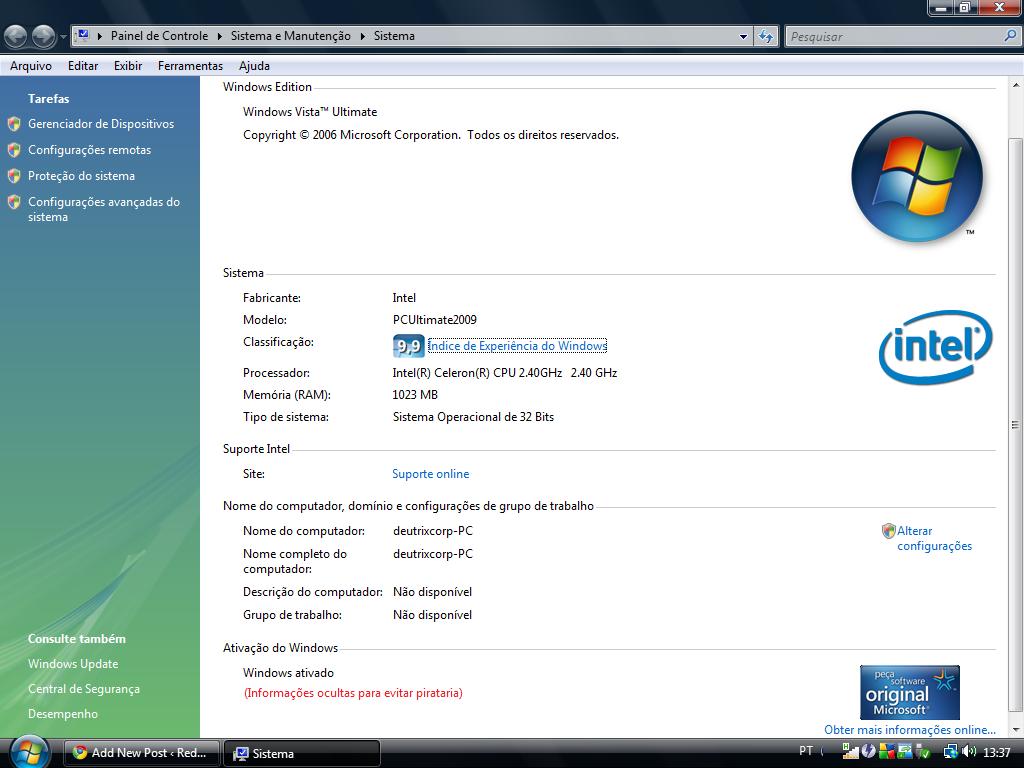Click the Intel logo image
The width and height of the screenshot is (1024, 768).
(936, 347)
